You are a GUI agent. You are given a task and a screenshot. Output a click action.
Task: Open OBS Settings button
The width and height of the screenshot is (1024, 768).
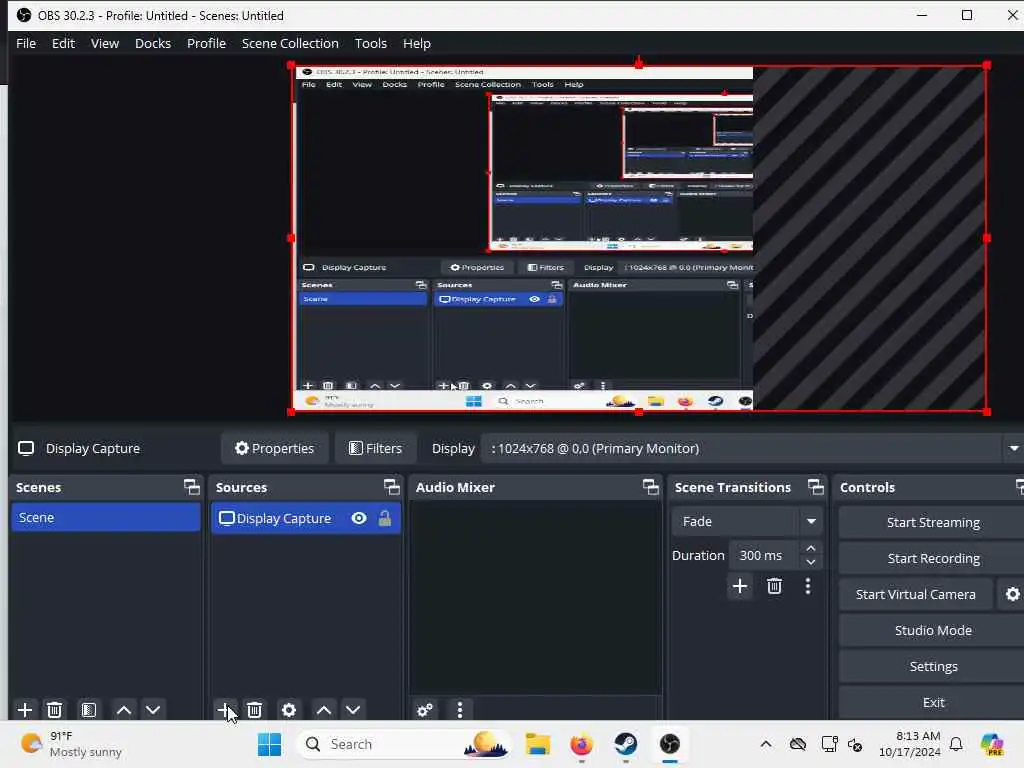933,666
